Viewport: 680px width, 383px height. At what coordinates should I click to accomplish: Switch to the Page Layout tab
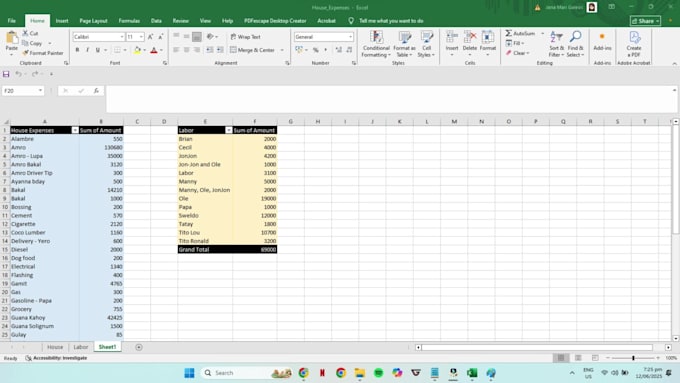pyautogui.click(x=93, y=21)
